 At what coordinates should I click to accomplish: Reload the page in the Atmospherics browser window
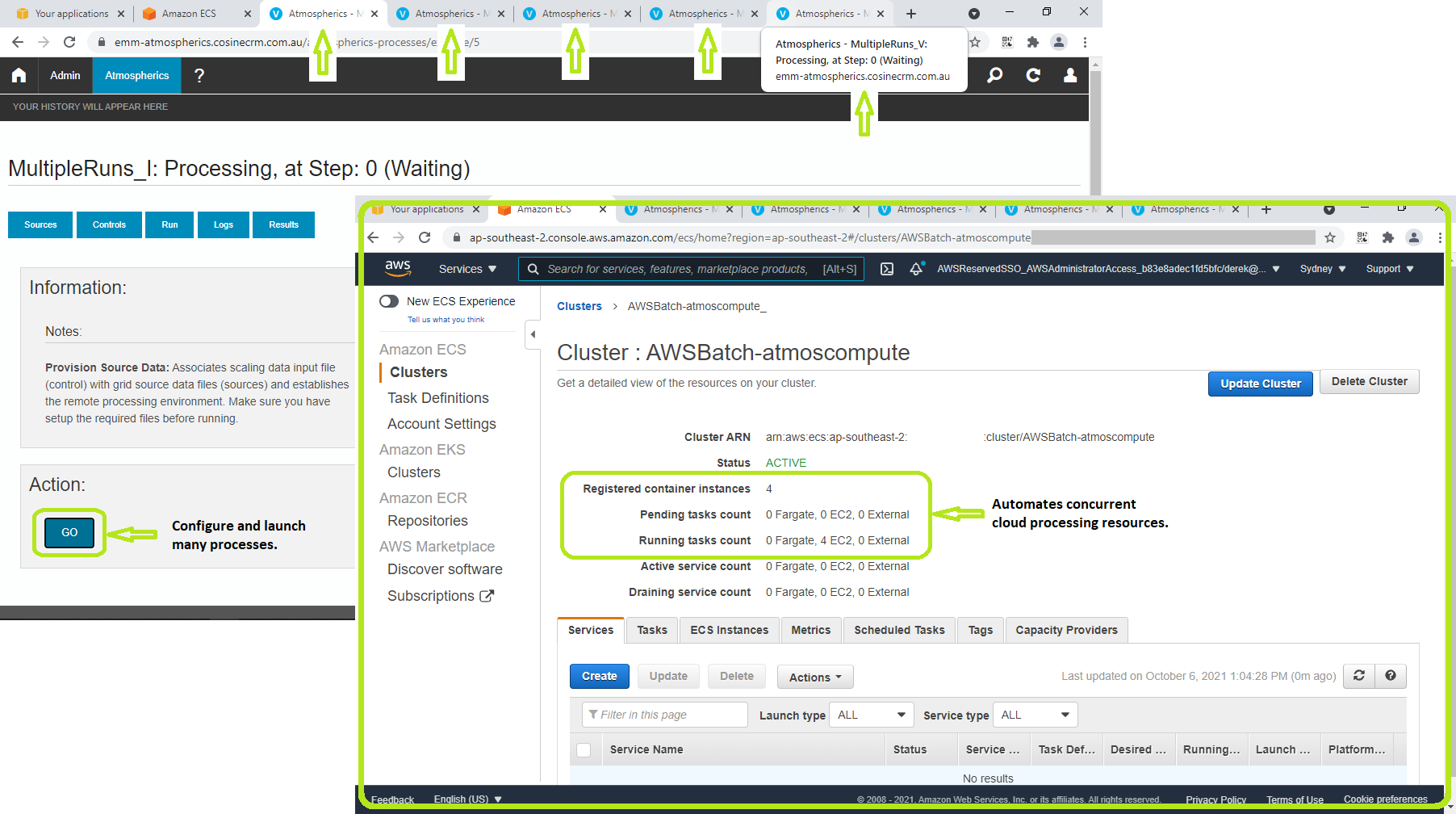coord(69,42)
